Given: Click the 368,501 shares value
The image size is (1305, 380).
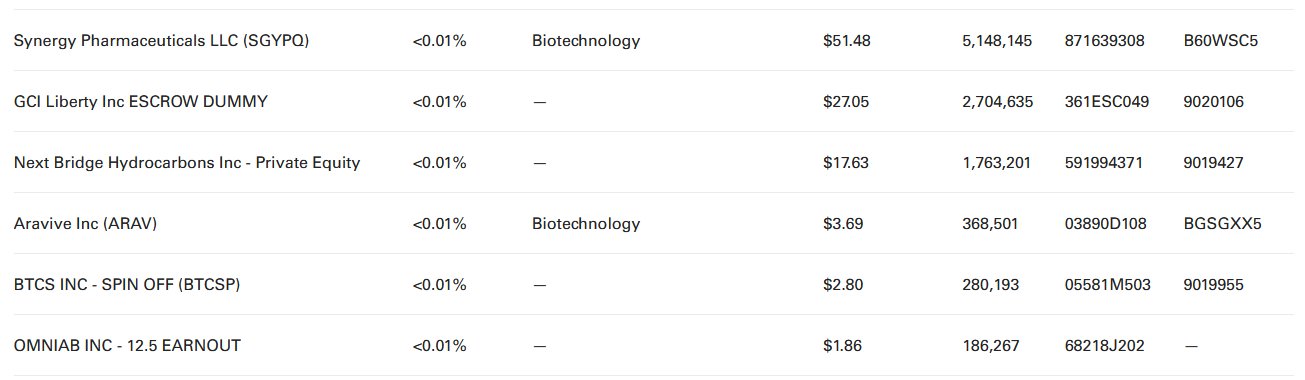Looking at the screenshot, I should pos(990,224).
